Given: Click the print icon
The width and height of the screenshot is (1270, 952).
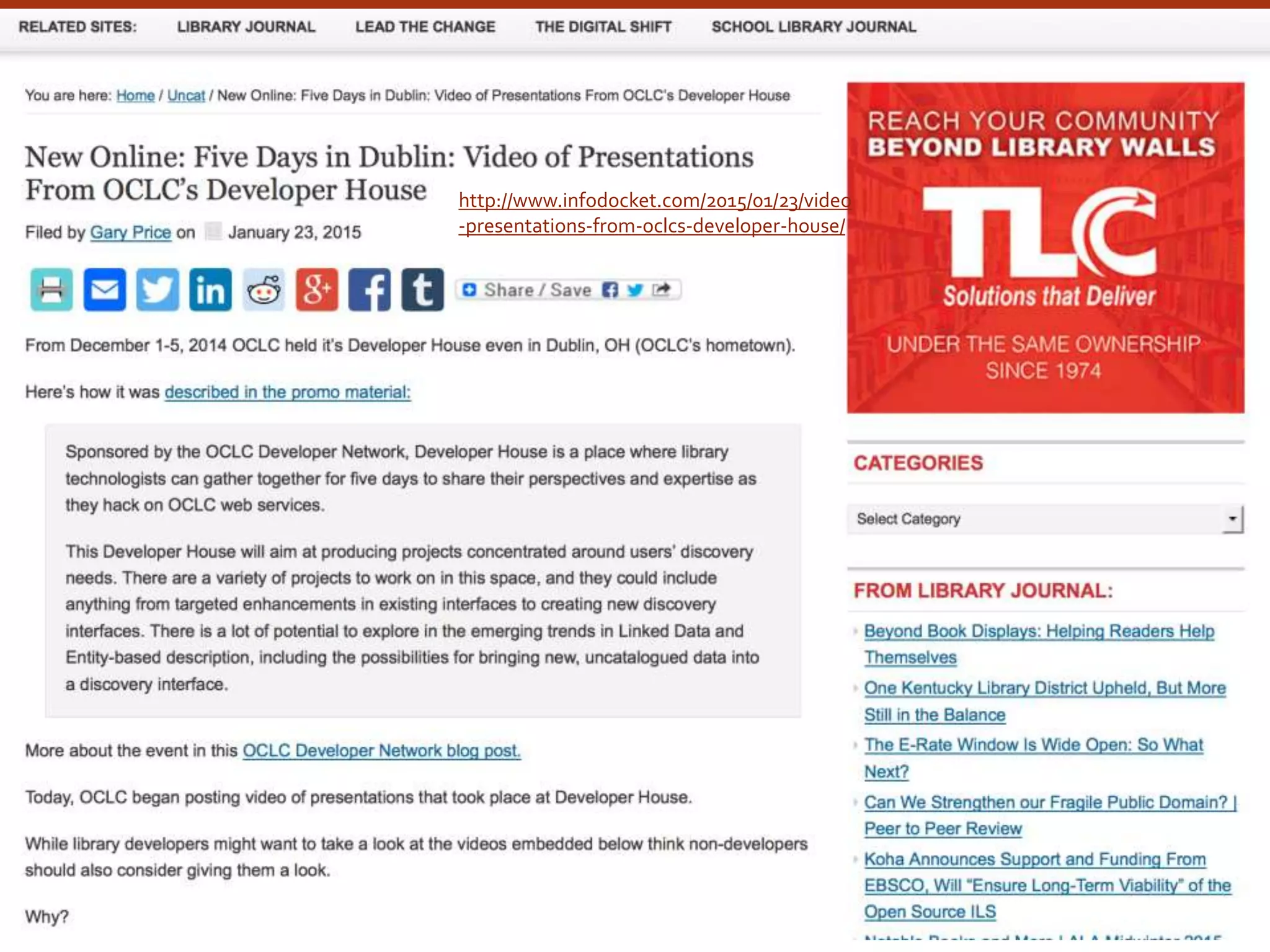Looking at the screenshot, I should pos(51,289).
